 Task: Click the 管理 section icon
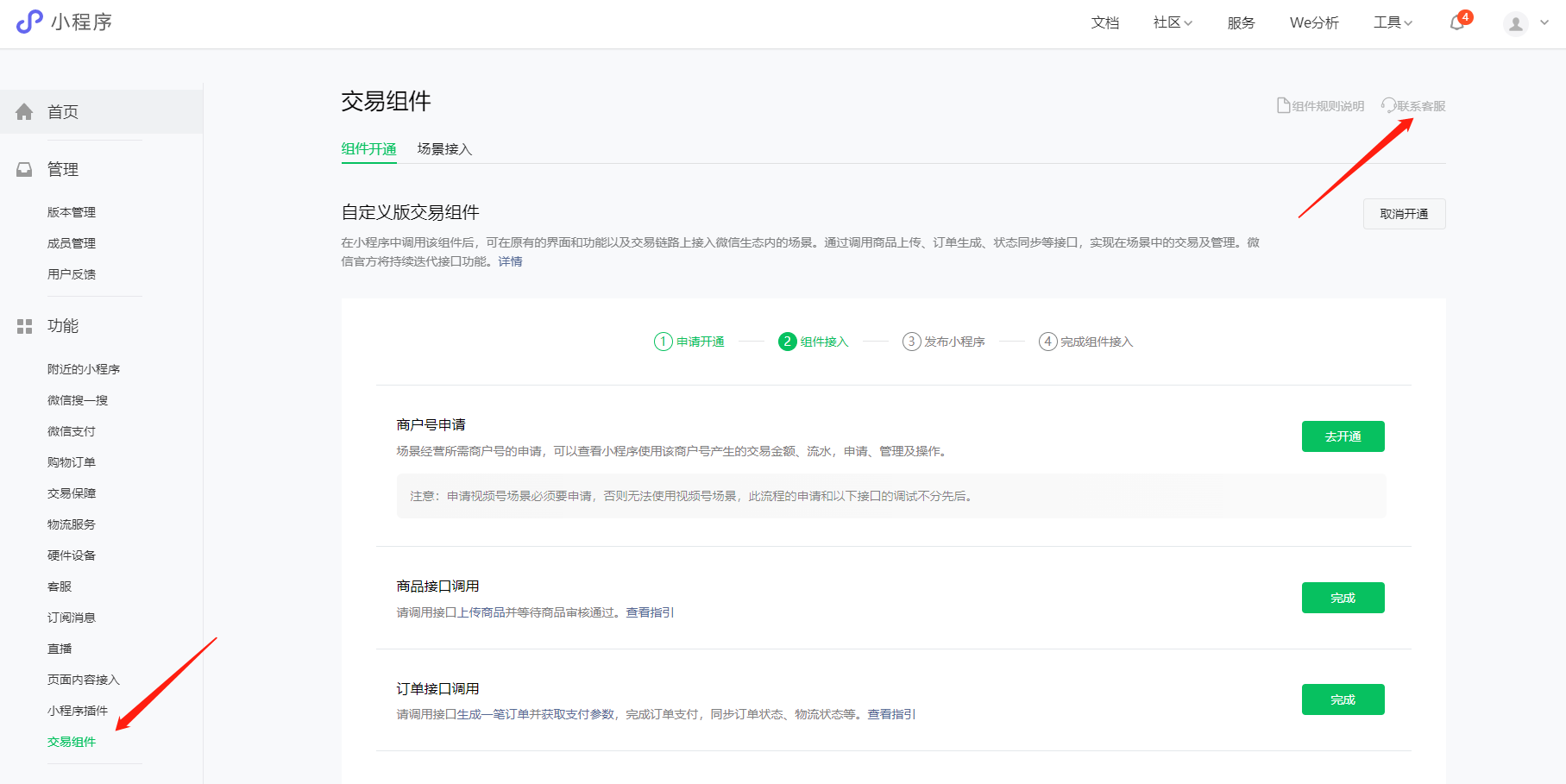pos(24,169)
